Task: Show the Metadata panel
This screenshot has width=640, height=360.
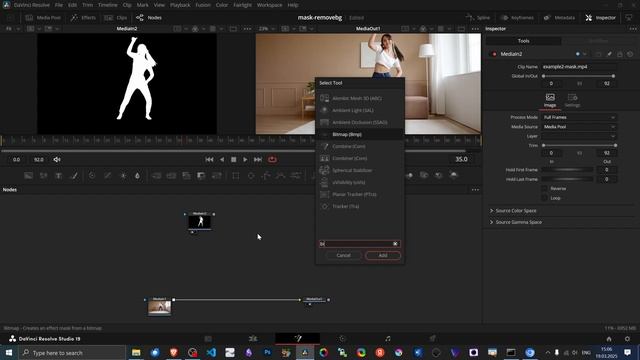Action: [559, 18]
